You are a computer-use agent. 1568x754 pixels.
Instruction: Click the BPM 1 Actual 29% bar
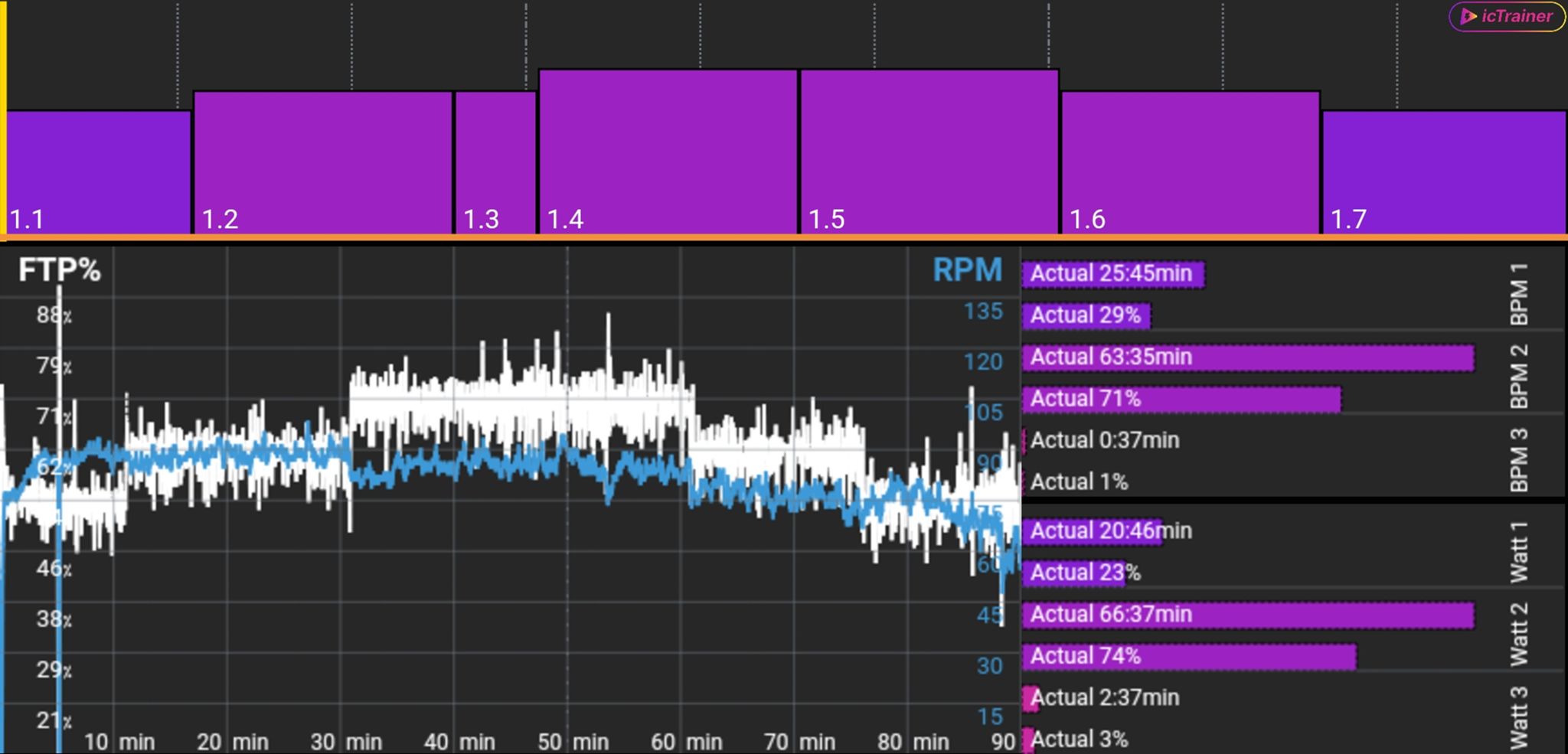point(1086,315)
